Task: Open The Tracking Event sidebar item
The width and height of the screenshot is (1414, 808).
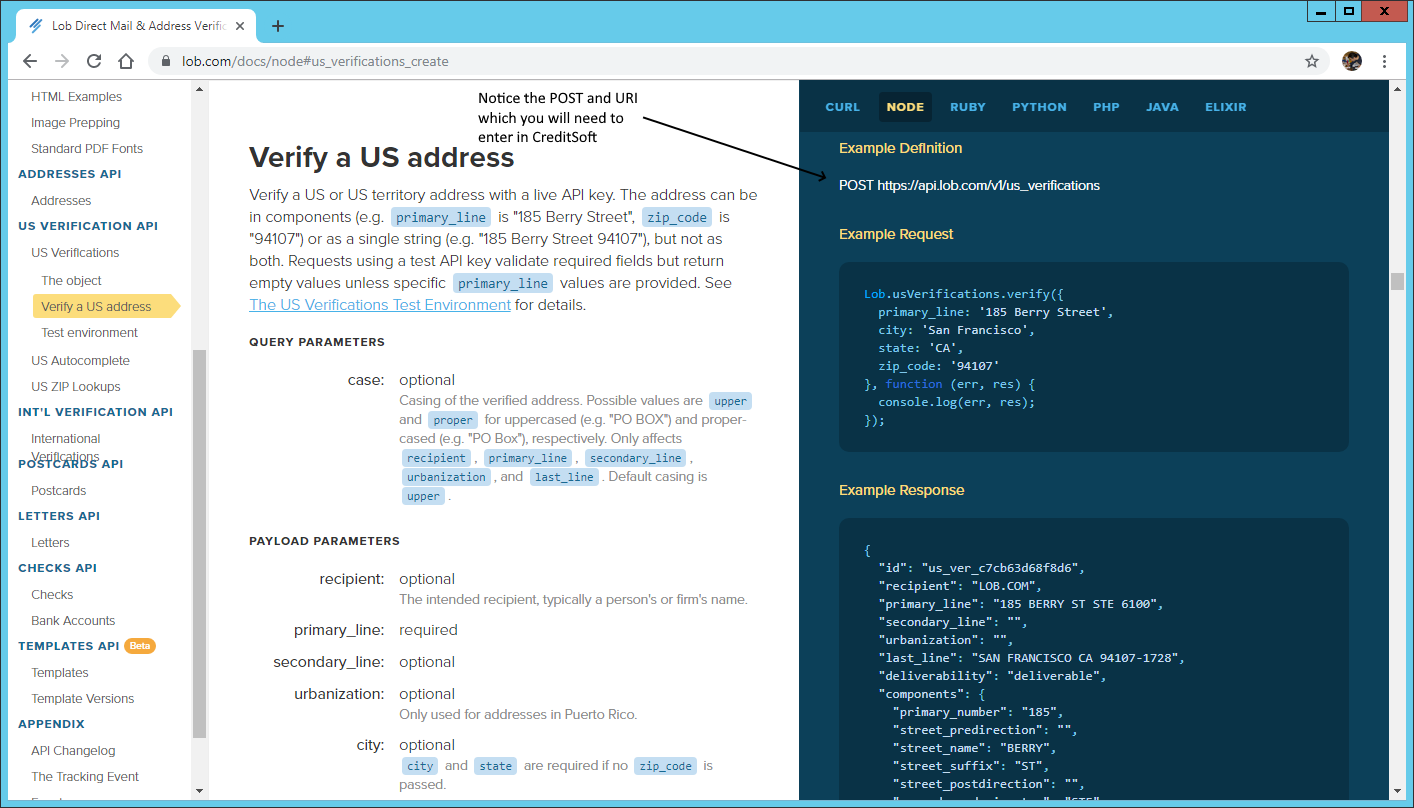Action: (x=85, y=777)
